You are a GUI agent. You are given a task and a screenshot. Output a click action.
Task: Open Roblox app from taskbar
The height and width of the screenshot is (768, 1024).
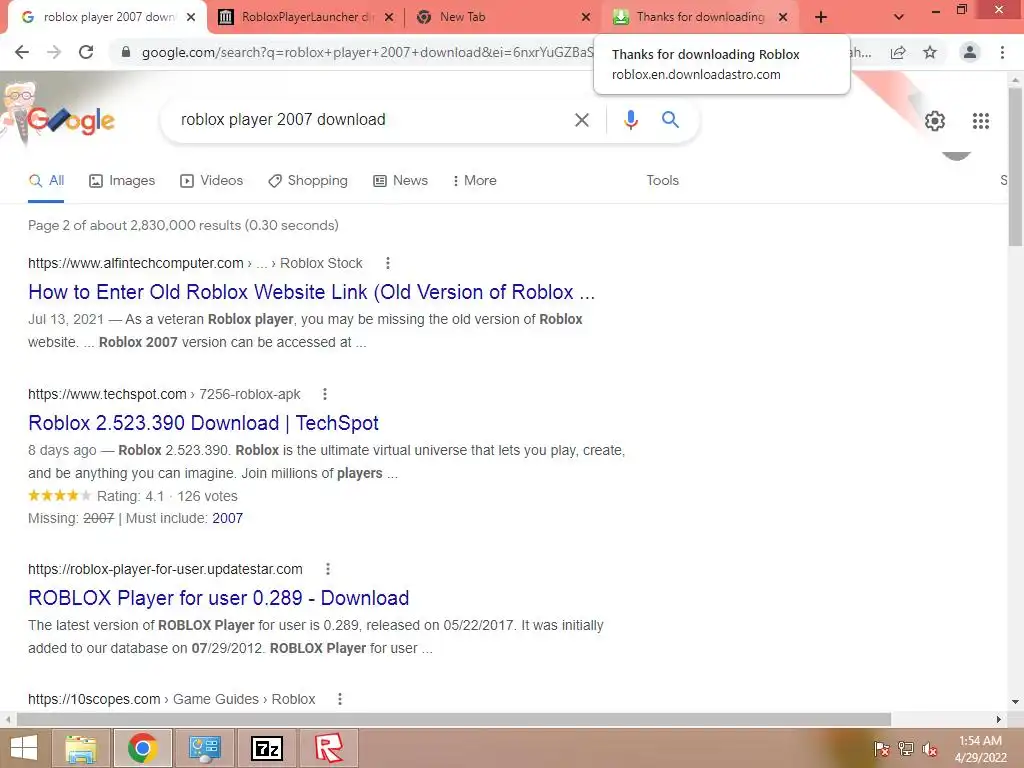tap(328, 748)
